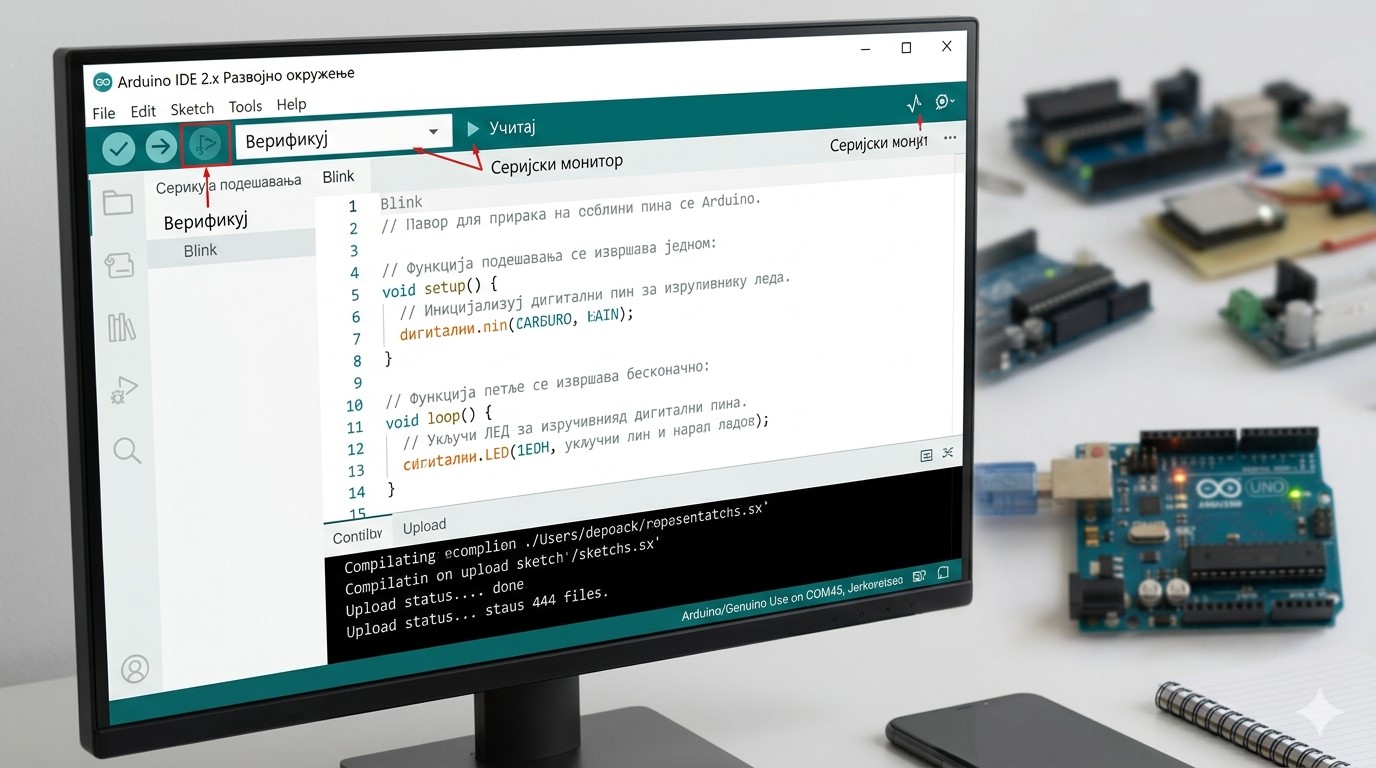Click the output line ending 444 files
This screenshot has height=768, width=1376.
(x=476, y=613)
